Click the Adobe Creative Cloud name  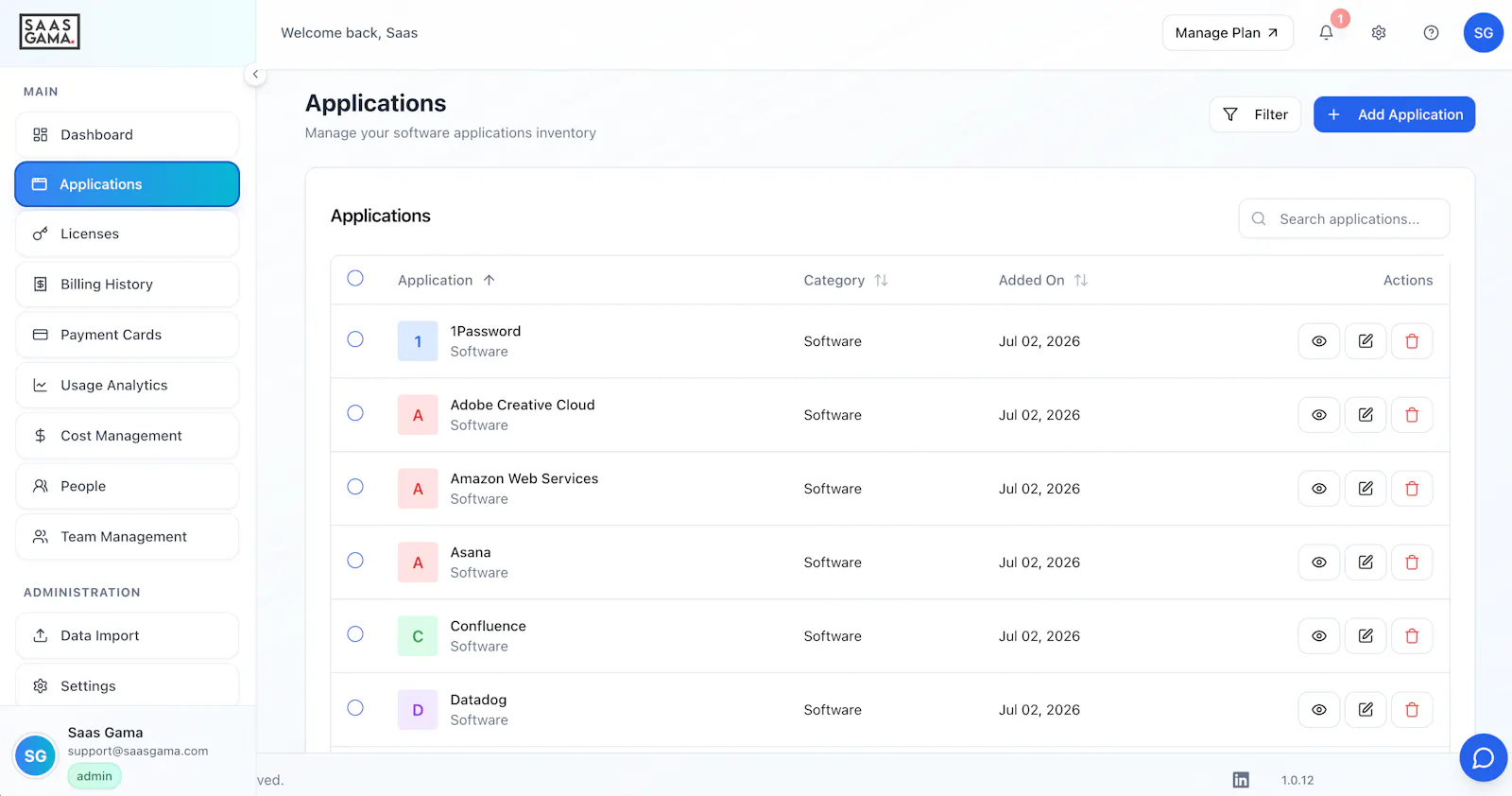tap(523, 405)
